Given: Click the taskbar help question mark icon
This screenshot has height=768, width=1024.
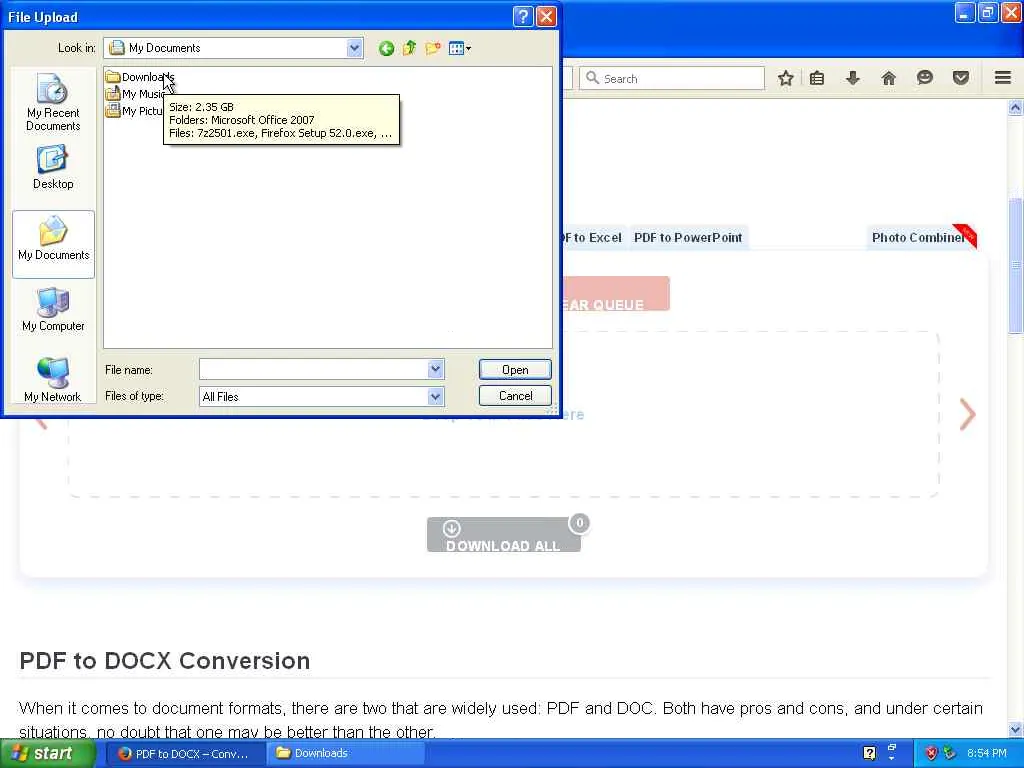Looking at the screenshot, I should [x=869, y=754].
